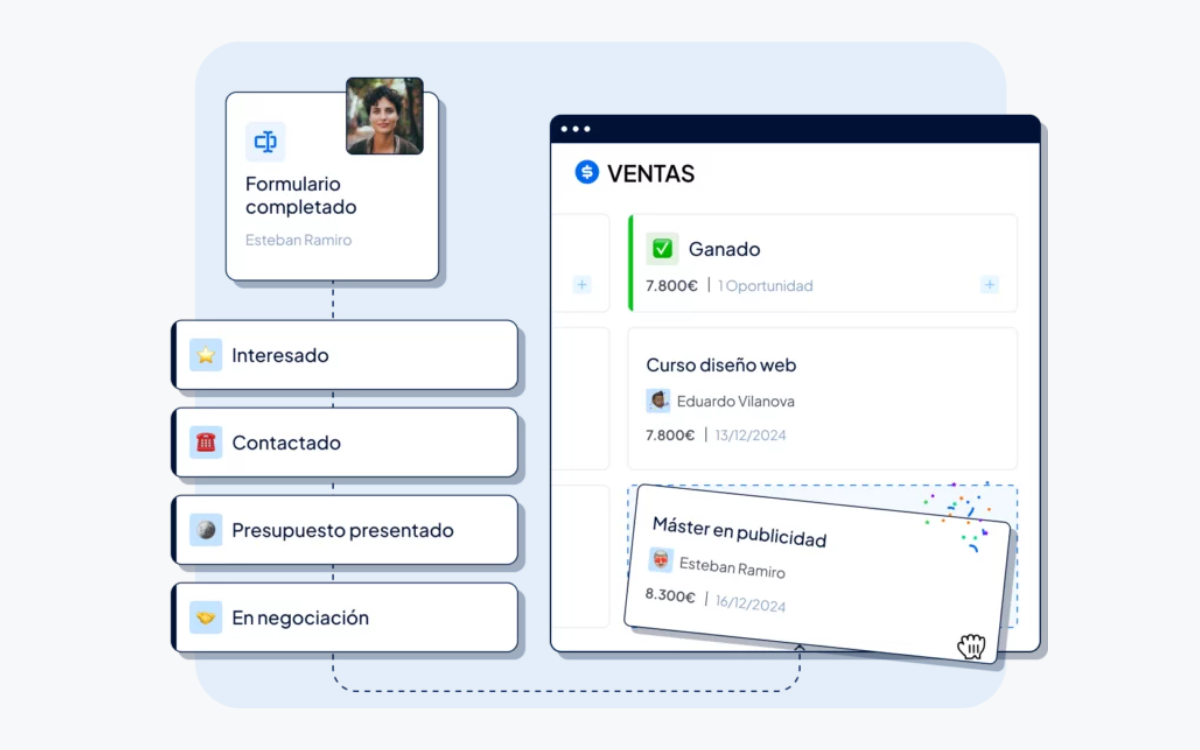
Task: Click the red telephone icon beside Contactado
Action: [x=206, y=442]
